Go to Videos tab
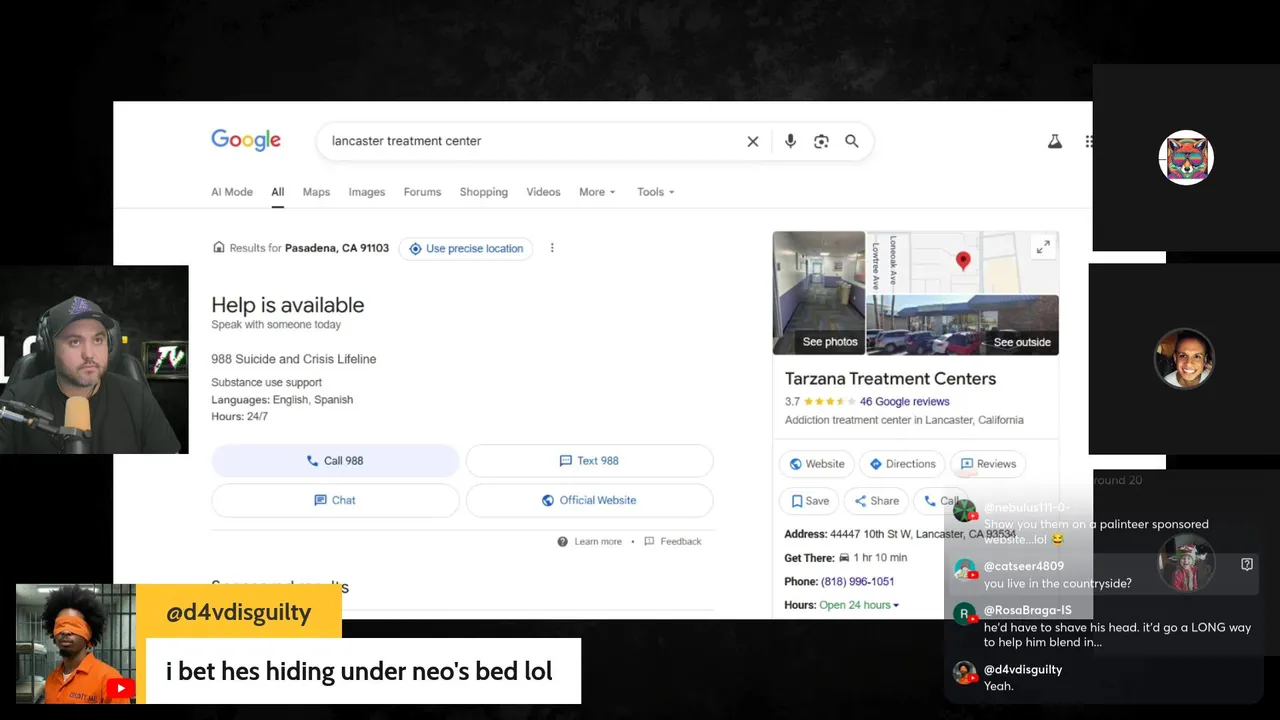1280x720 pixels. click(543, 192)
